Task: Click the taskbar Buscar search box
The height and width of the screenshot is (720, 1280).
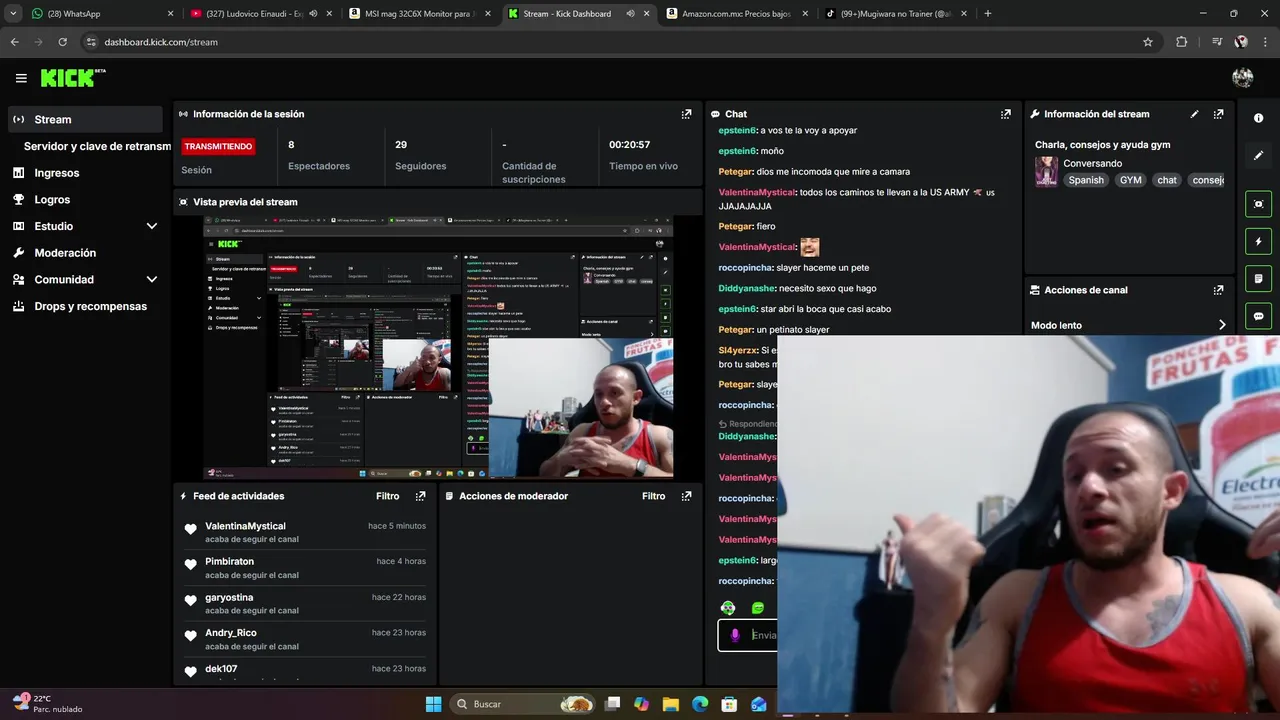Action: [524, 704]
